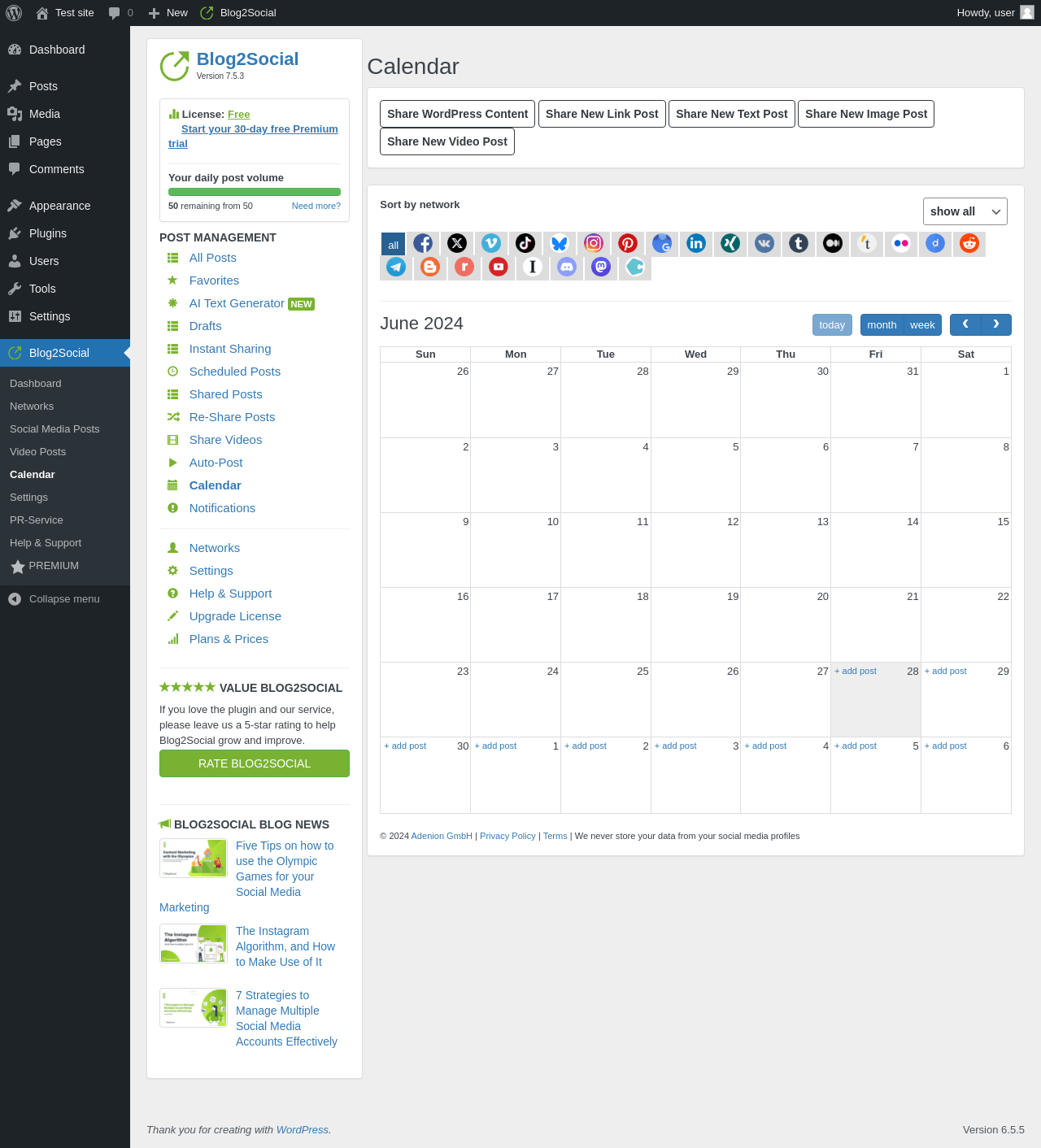
Task: Open the Instagram Algorithm article thumbnail
Action: tap(194, 944)
